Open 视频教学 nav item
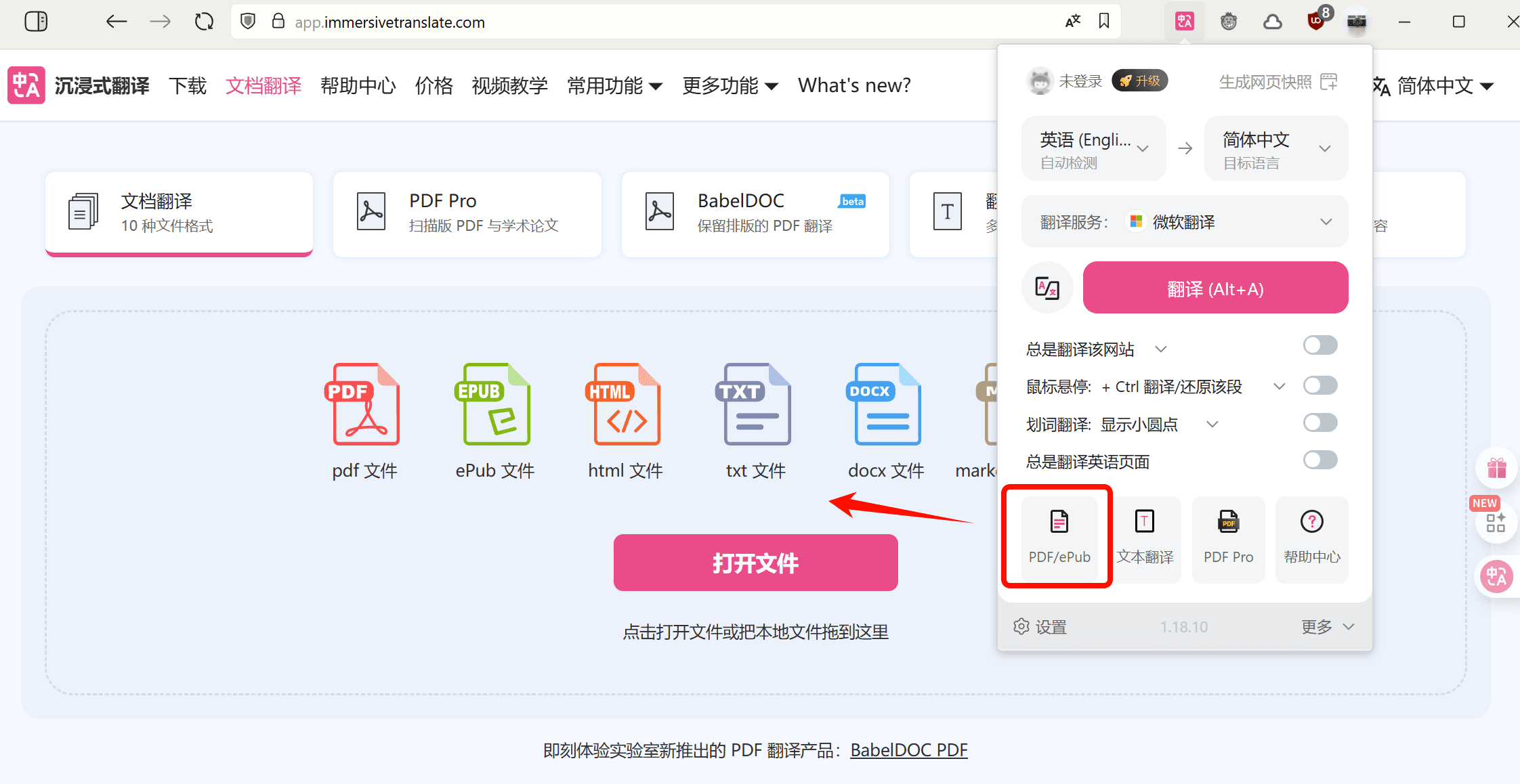Viewport: 1520px width, 784px height. (x=510, y=85)
